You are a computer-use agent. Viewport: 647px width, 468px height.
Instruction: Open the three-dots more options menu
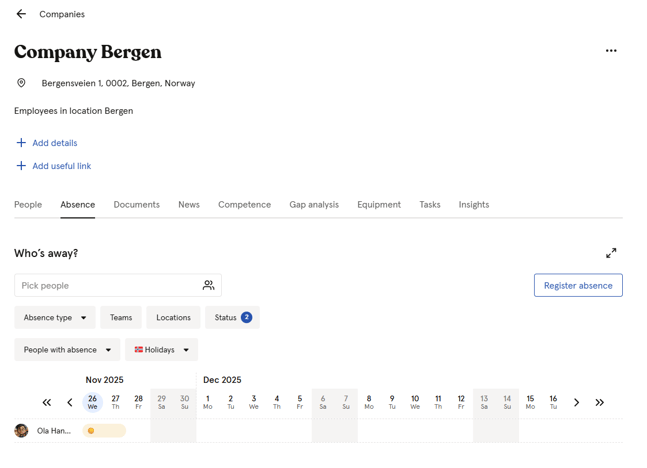(611, 51)
